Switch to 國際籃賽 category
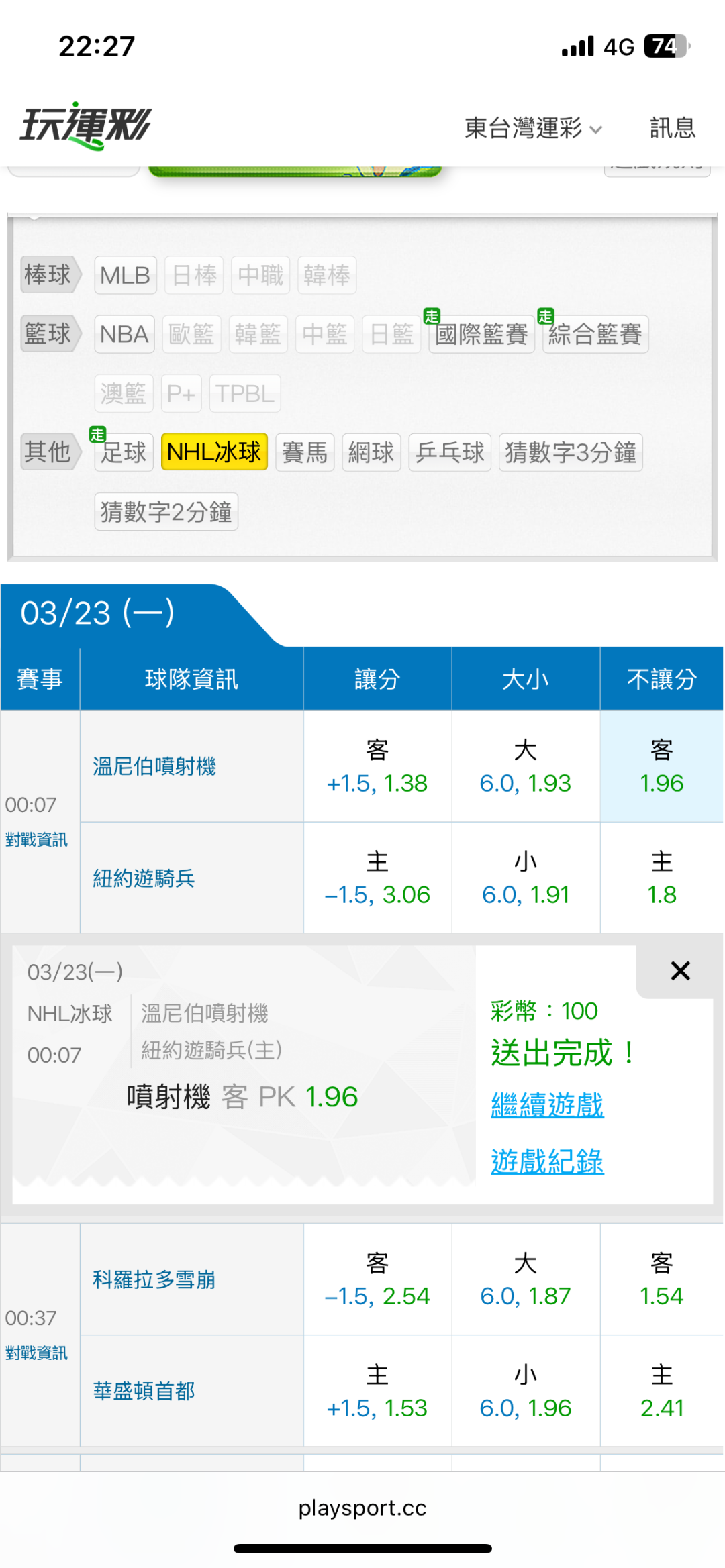 [481, 334]
